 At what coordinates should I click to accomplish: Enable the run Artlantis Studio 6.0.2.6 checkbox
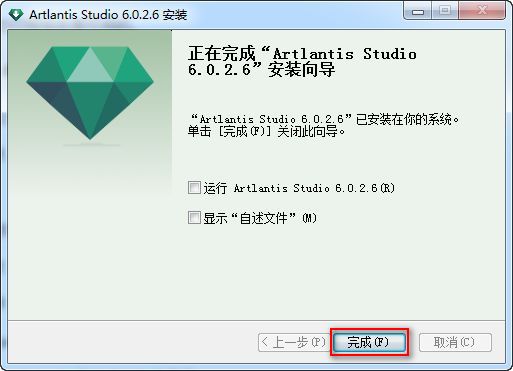click(x=194, y=188)
